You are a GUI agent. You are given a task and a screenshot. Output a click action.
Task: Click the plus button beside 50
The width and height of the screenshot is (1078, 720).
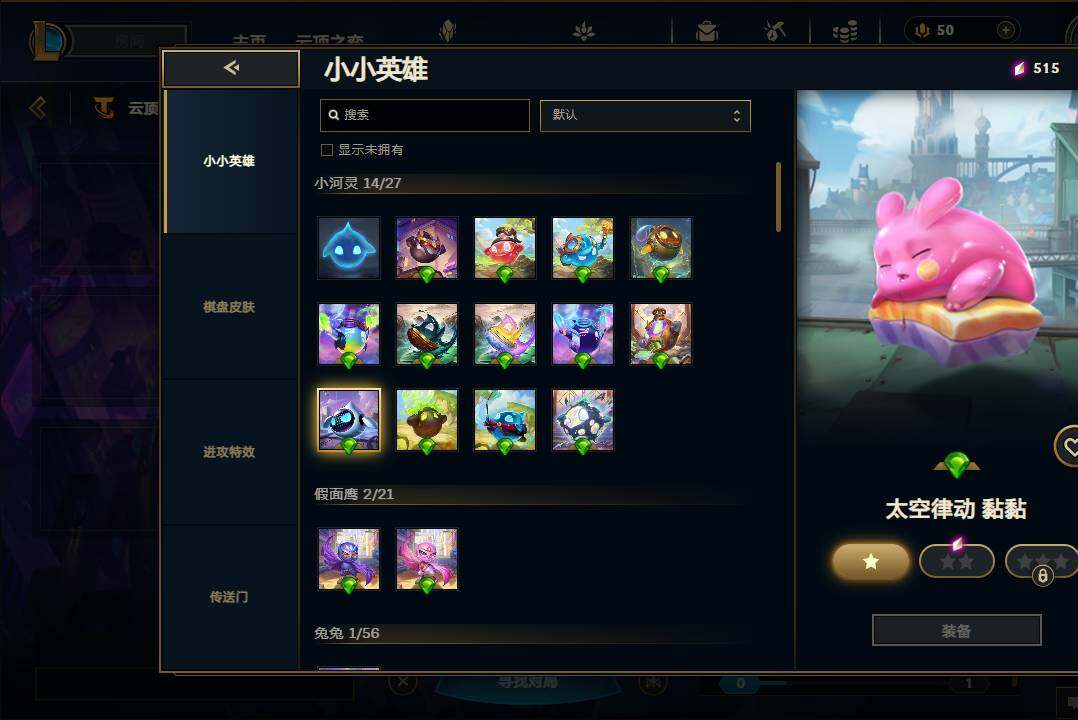pyautogui.click(x=1005, y=30)
